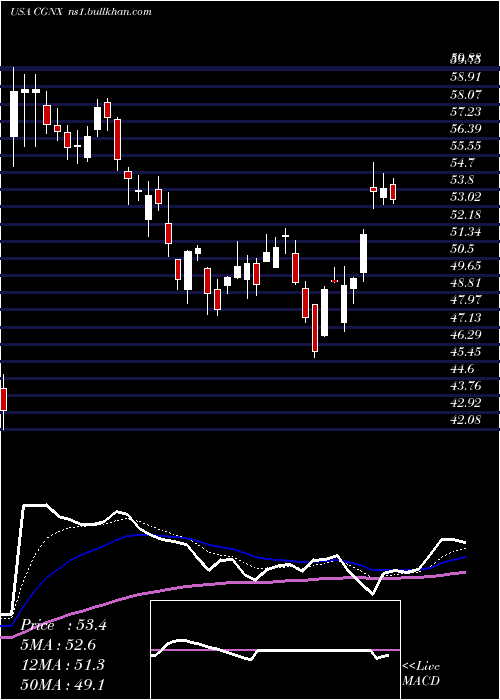Click the 49.65 price axis label
This screenshot has height=700, width=500.
[466, 266]
